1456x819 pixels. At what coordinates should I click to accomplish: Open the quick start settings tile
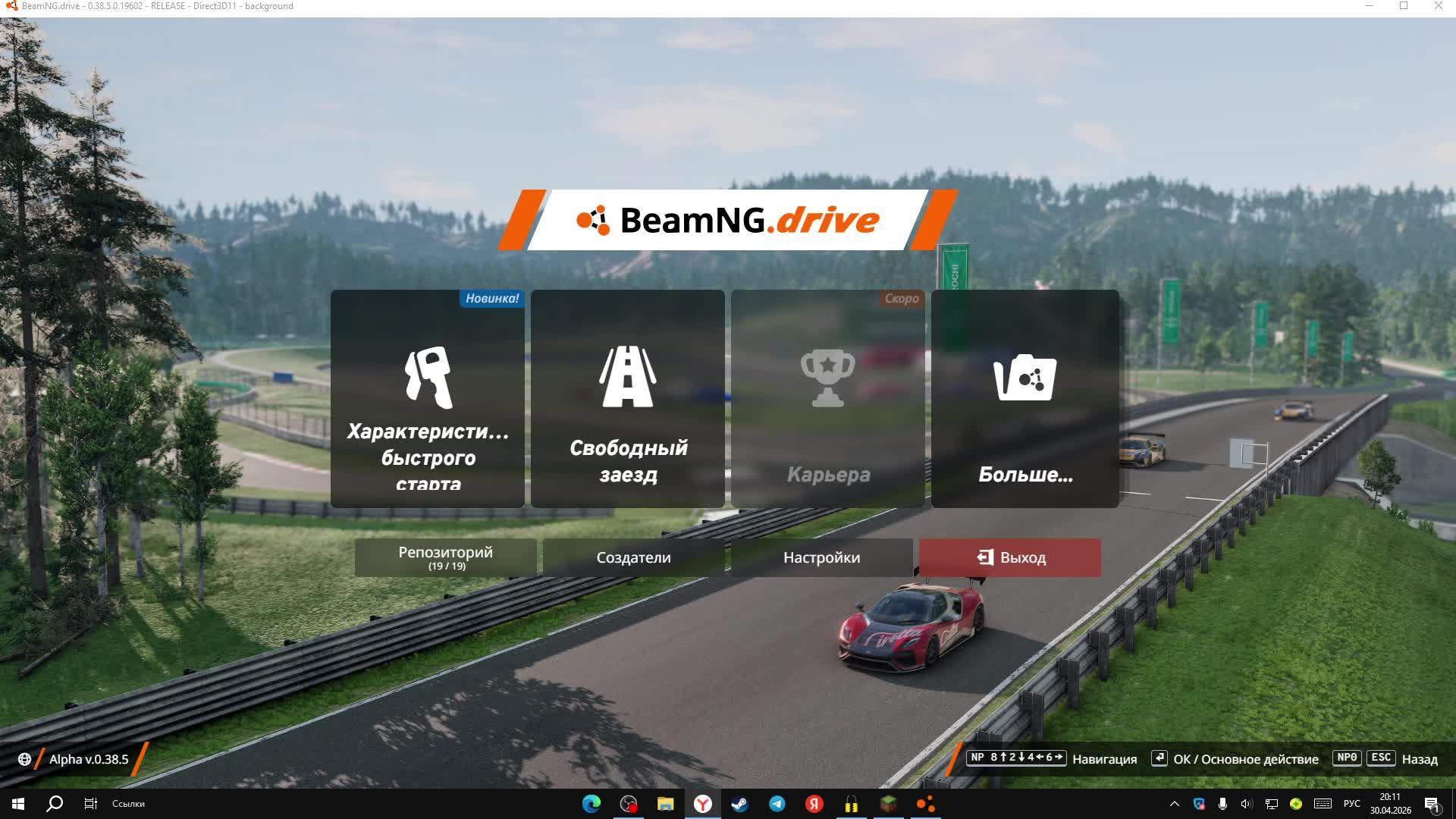pos(428,398)
